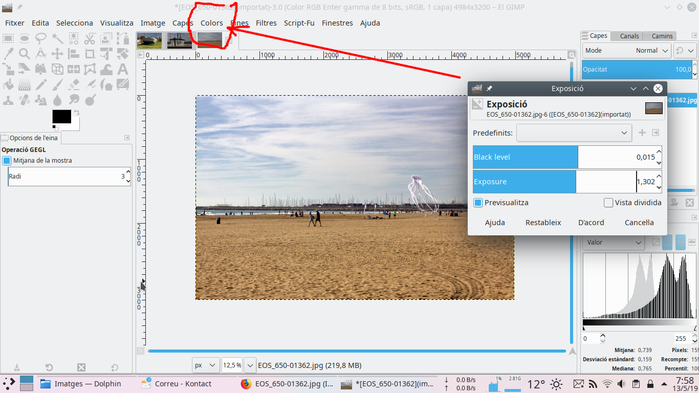The width and height of the screenshot is (699, 393).
Task: Switch to the Canals tab
Action: click(x=629, y=36)
